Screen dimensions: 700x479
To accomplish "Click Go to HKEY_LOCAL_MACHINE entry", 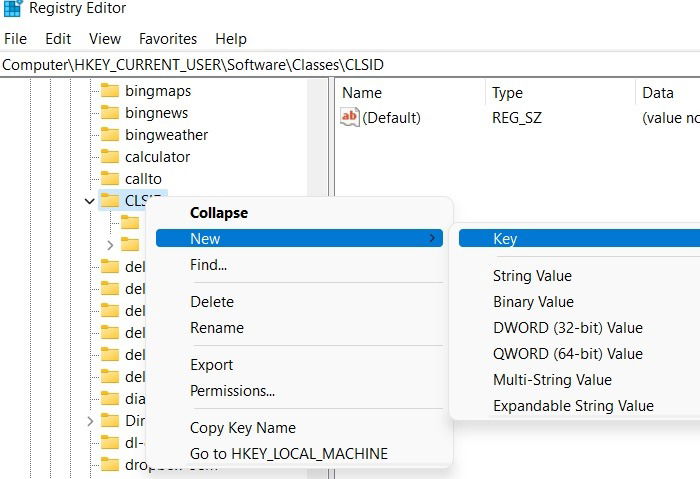I will (x=289, y=454).
